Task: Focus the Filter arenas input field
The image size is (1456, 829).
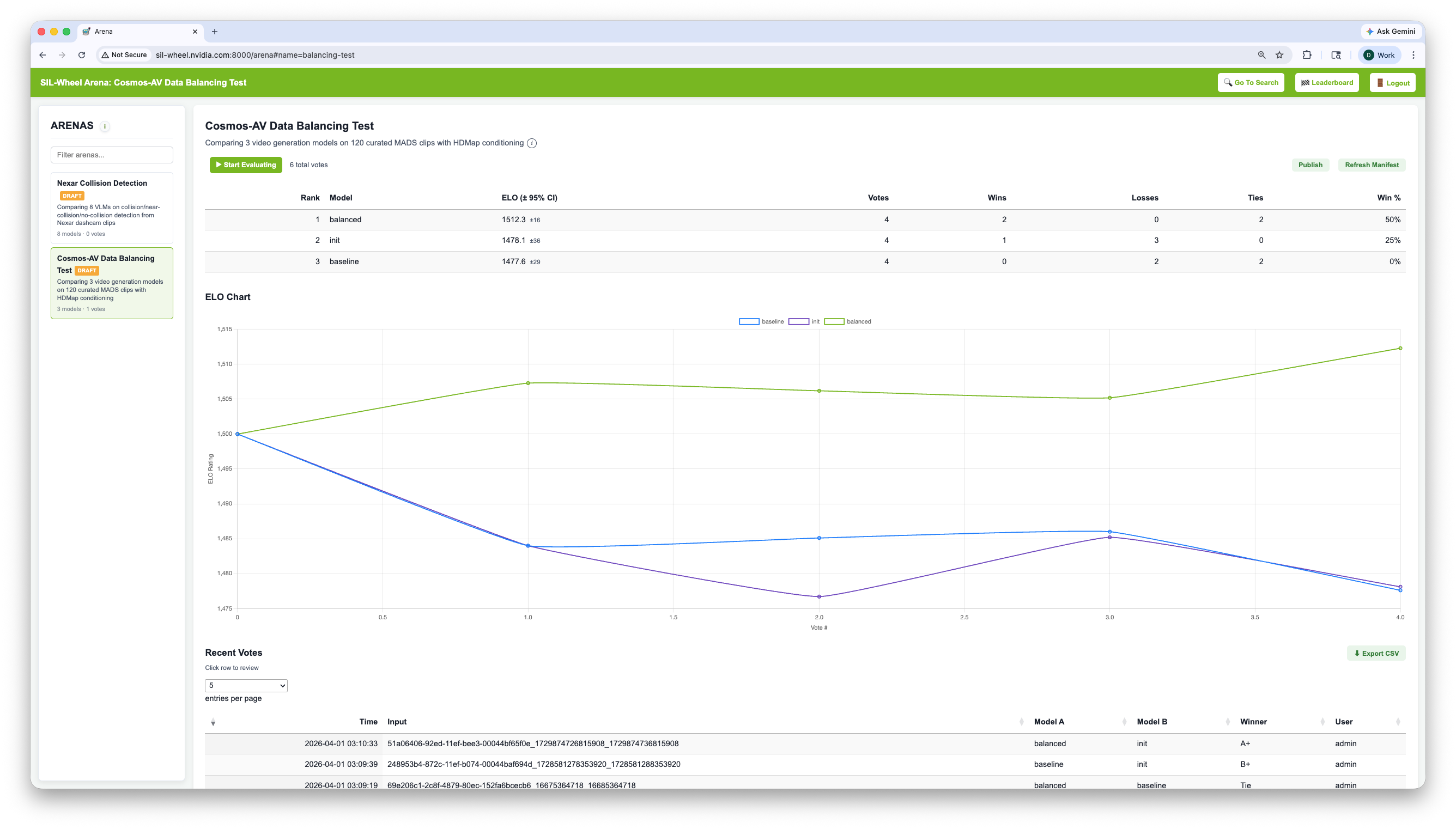Action: (x=112, y=155)
